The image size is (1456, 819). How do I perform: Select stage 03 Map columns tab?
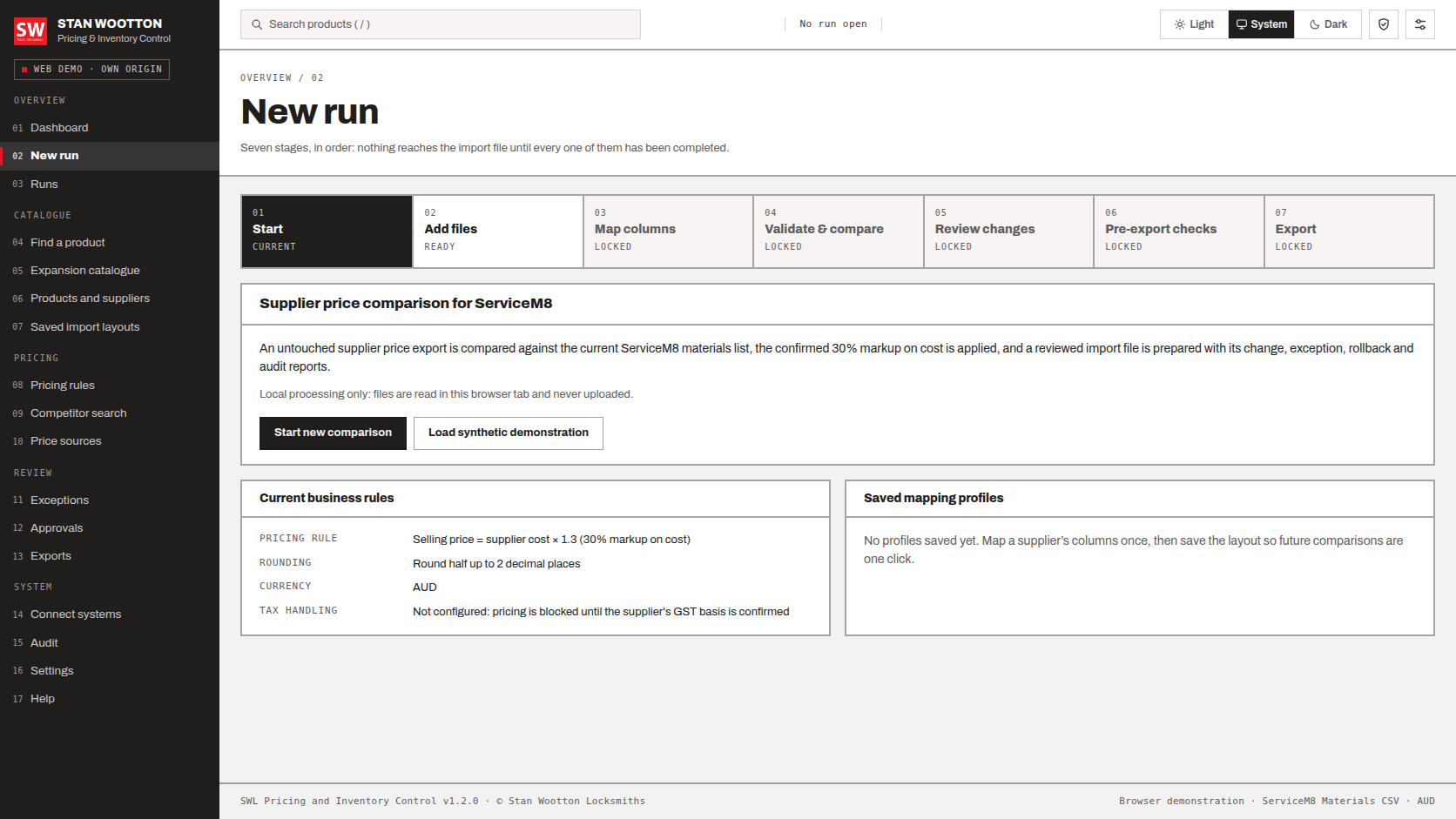pyautogui.click(x=668, y=232)
